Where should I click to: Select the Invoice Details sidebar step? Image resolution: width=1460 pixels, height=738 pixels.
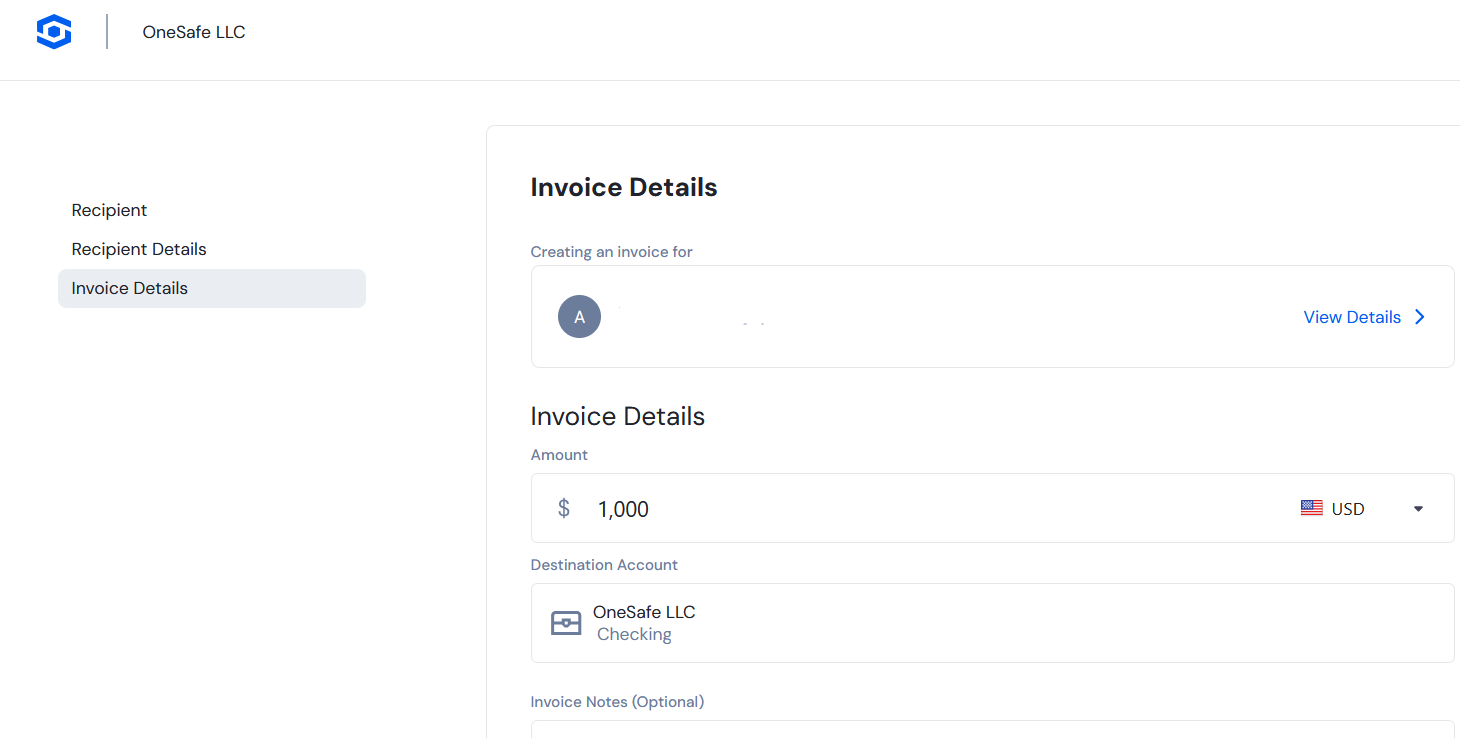(212, 288)
